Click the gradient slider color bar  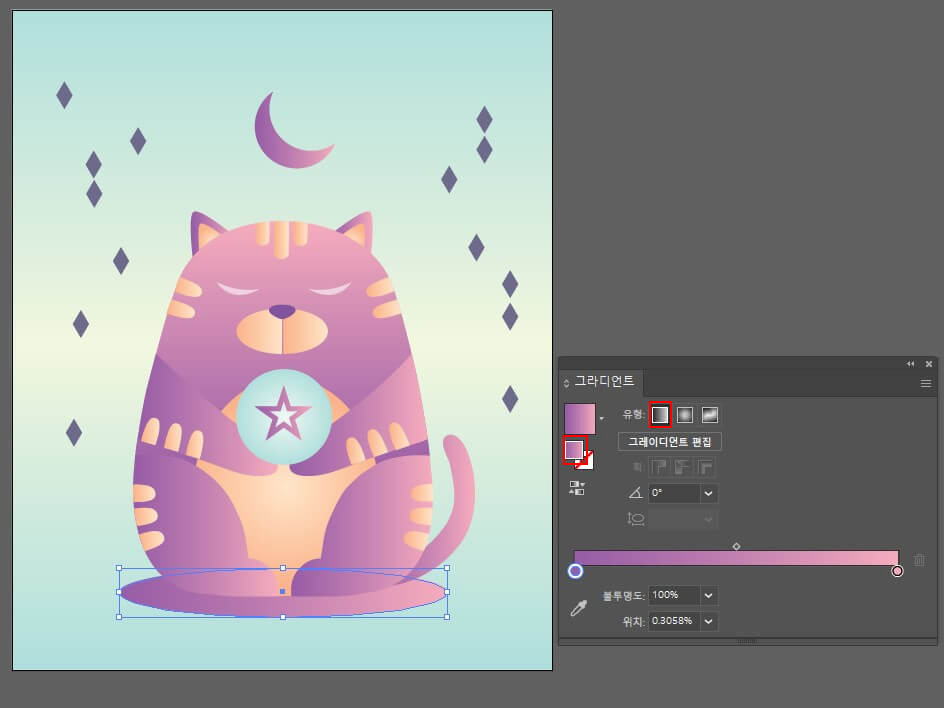pos(736,557)
